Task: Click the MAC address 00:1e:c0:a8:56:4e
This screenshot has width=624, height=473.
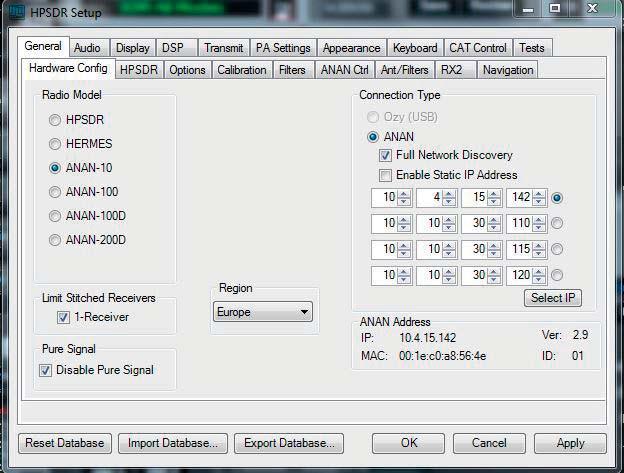Action: point(442,356)
